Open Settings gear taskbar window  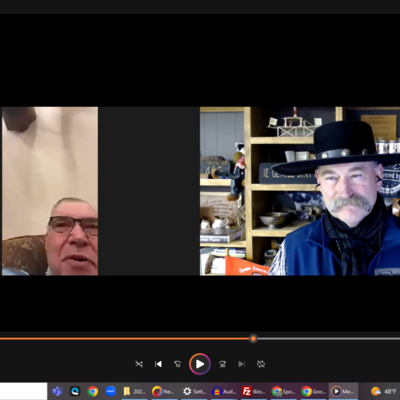point(194,391)
